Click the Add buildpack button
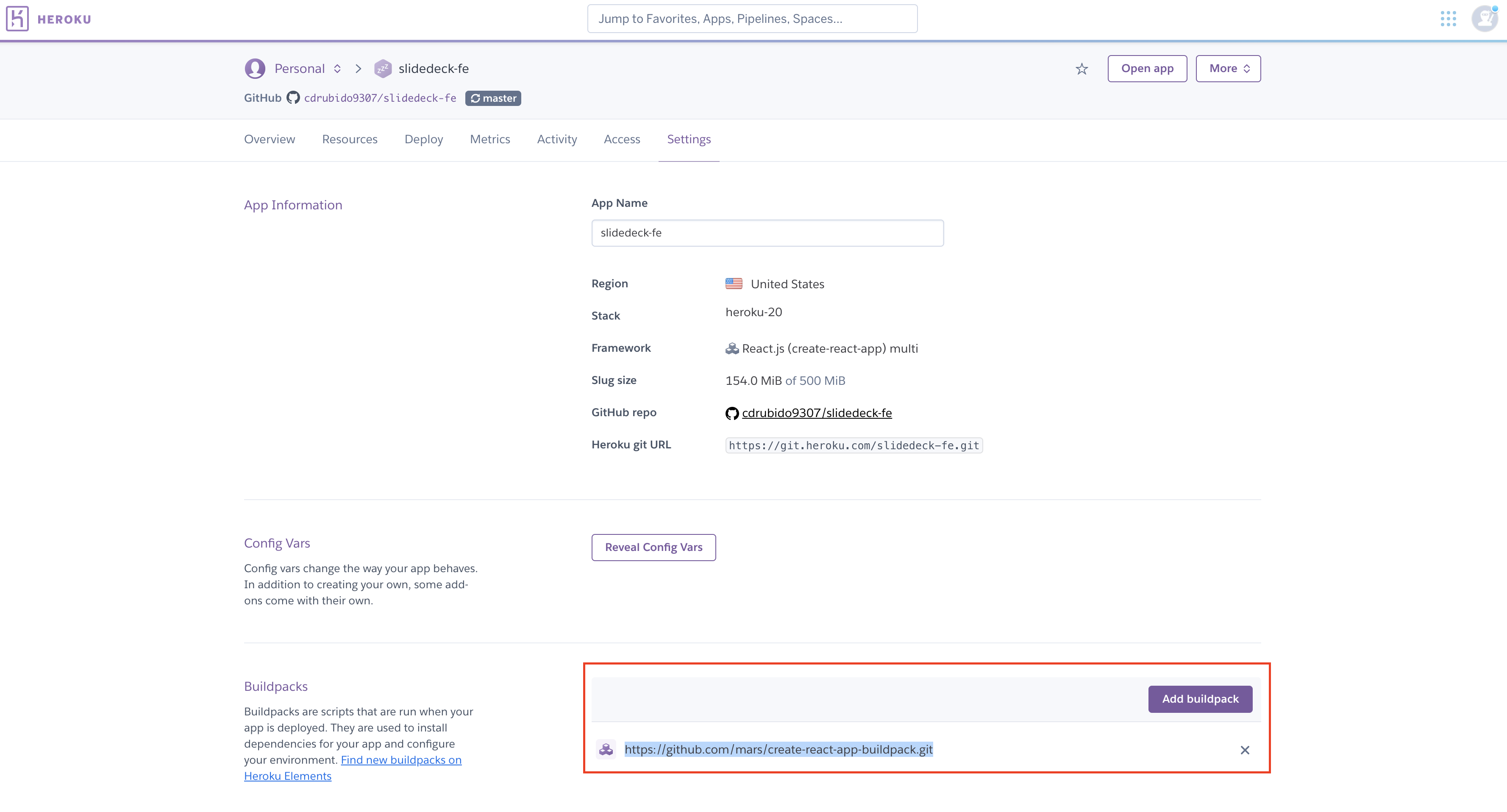The width and height of the screenshot is (1507, 812). click(x=1200, y=699)
